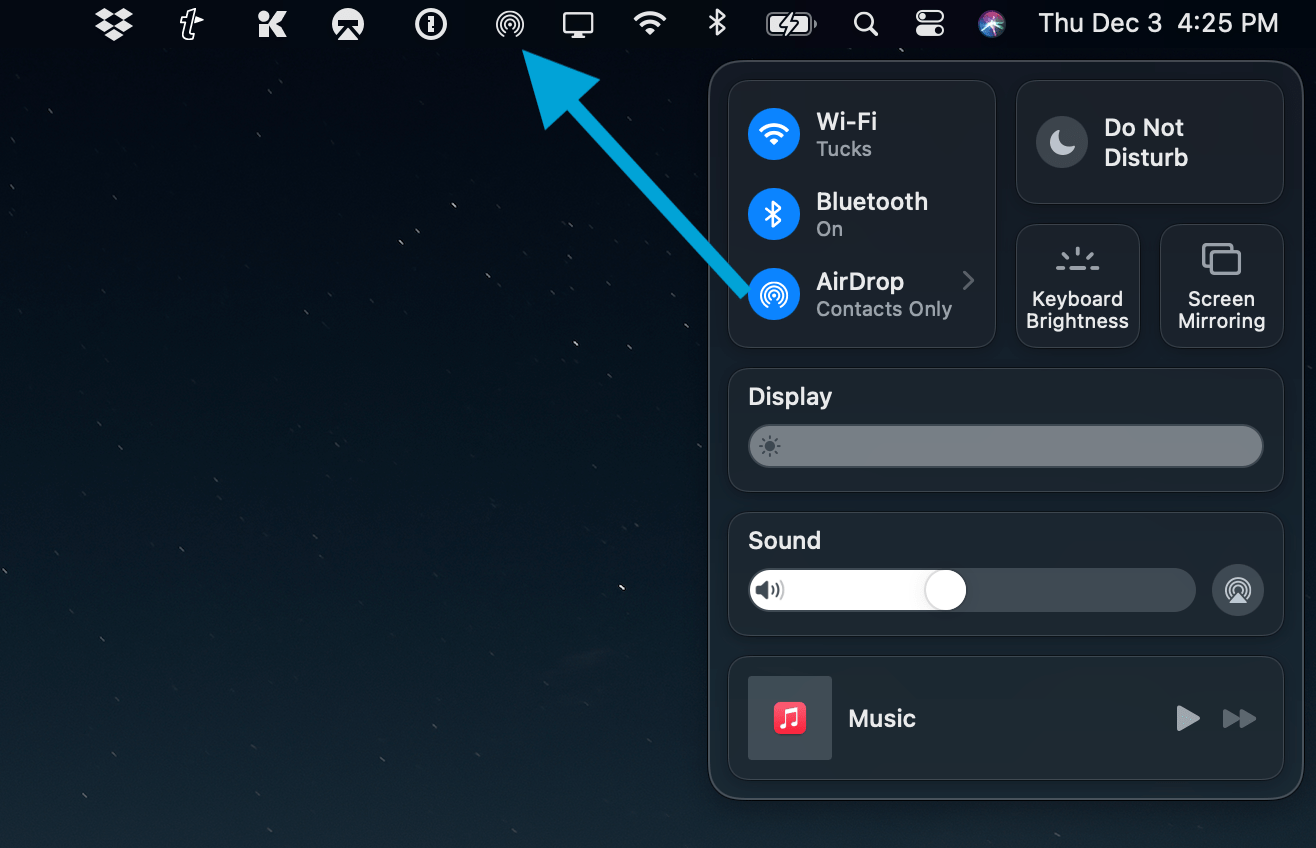This screenshot has height=848, width=1316.
Task: Click the Music app icon in Control Center
Action: click(x=789, y=718)
